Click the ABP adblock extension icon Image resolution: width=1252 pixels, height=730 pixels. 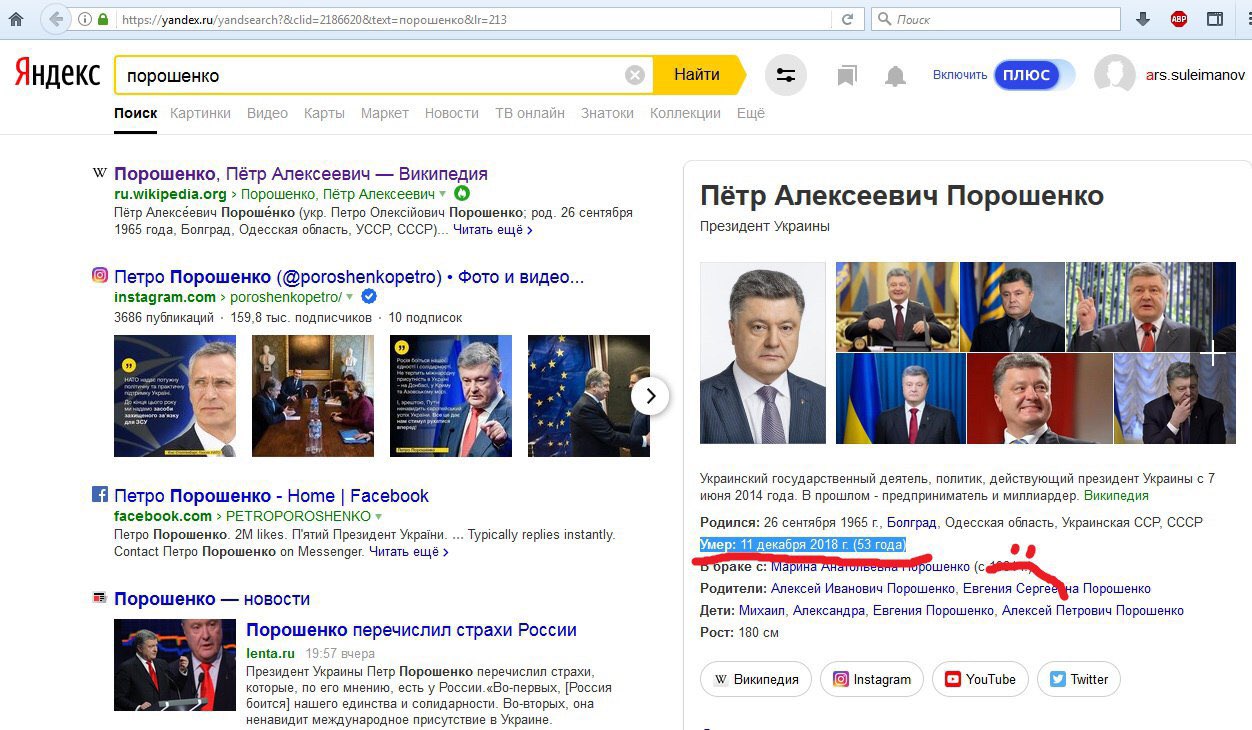coord(1179,19)
